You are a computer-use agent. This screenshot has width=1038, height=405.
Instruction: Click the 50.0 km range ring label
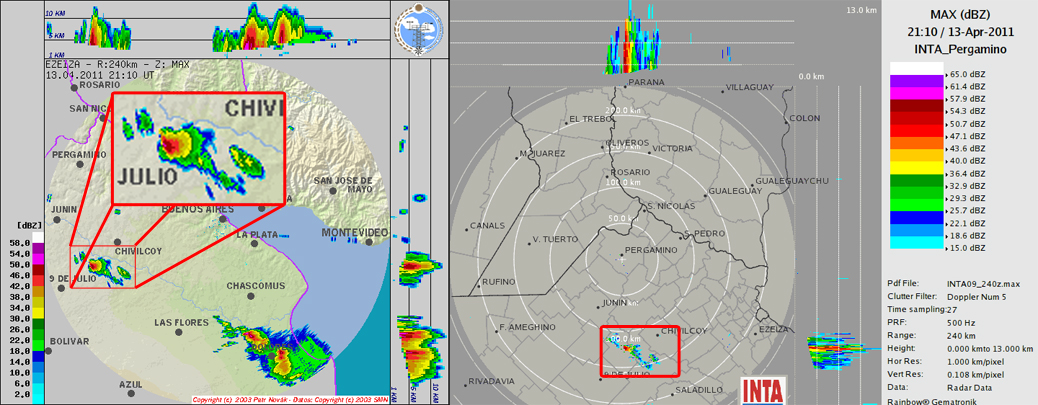click(624, 218)
